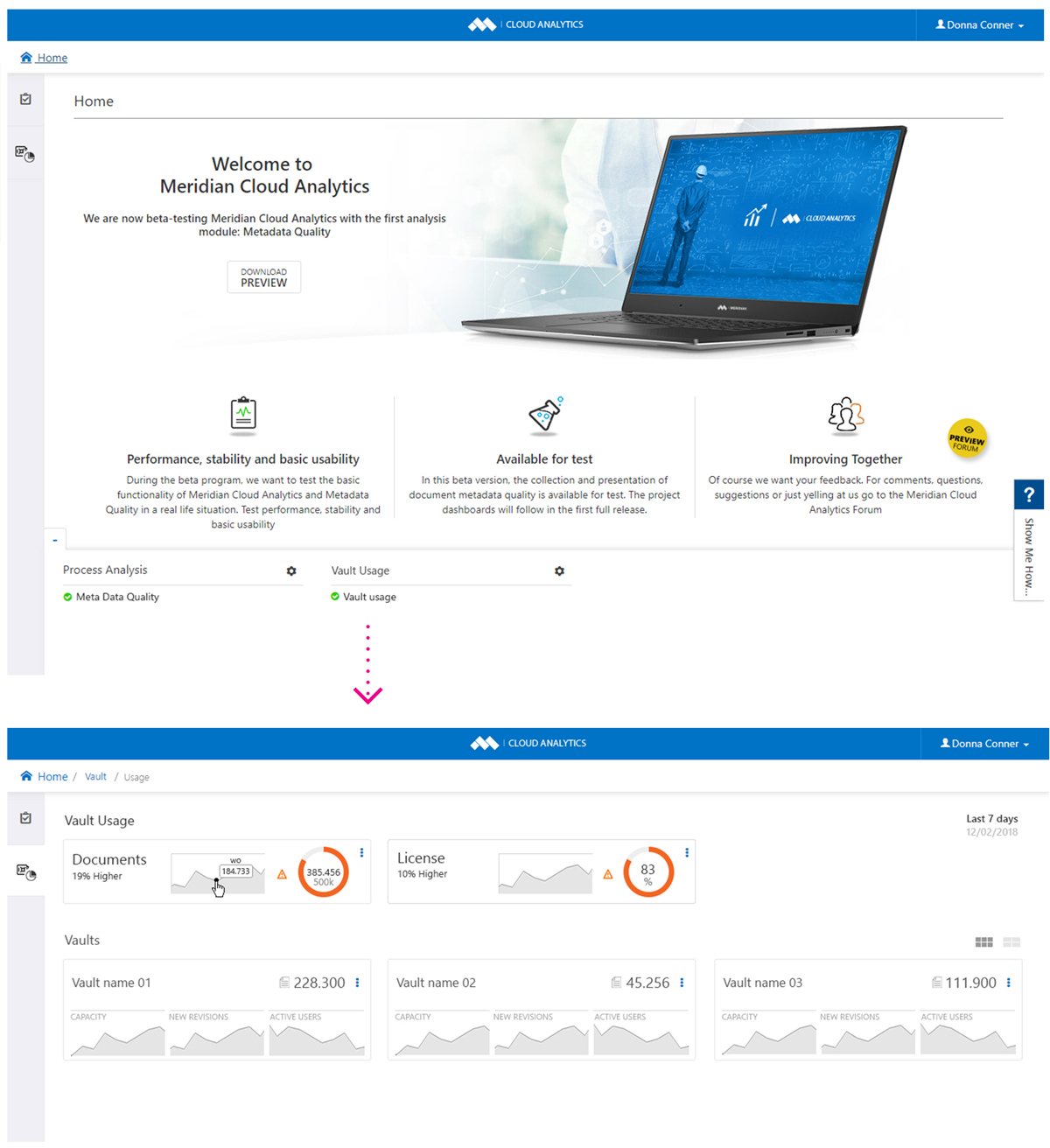Click the Improving Together people icon
Screen dimensions: 1050x1148
coord(845,416)
